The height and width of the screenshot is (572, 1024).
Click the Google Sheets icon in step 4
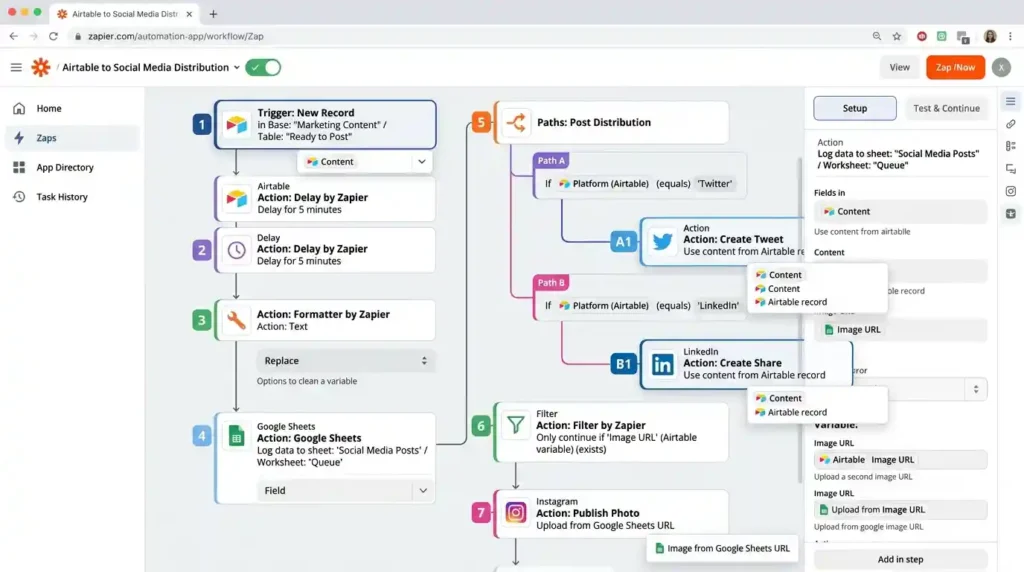(236, 436)
